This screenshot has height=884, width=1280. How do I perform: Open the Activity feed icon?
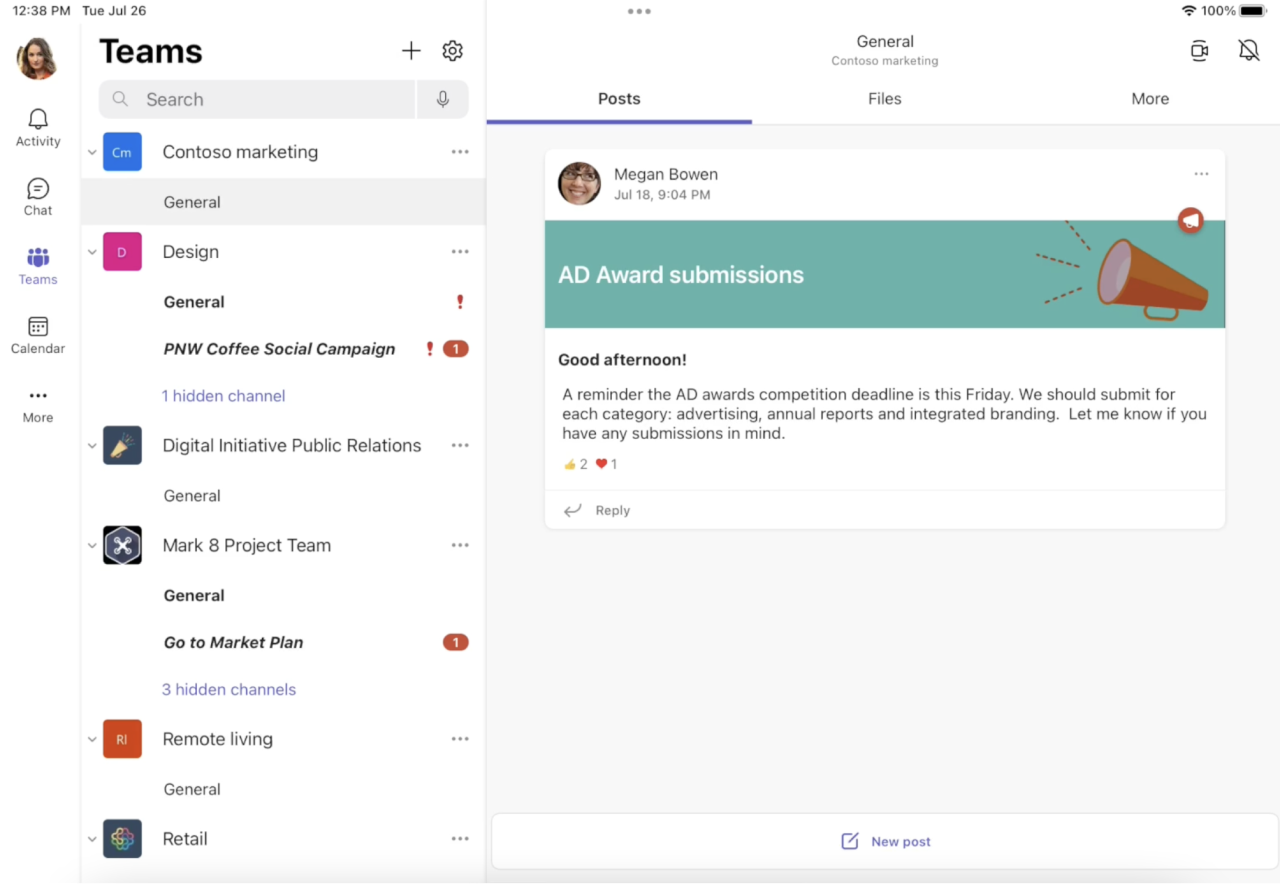[x=37, y=127]
